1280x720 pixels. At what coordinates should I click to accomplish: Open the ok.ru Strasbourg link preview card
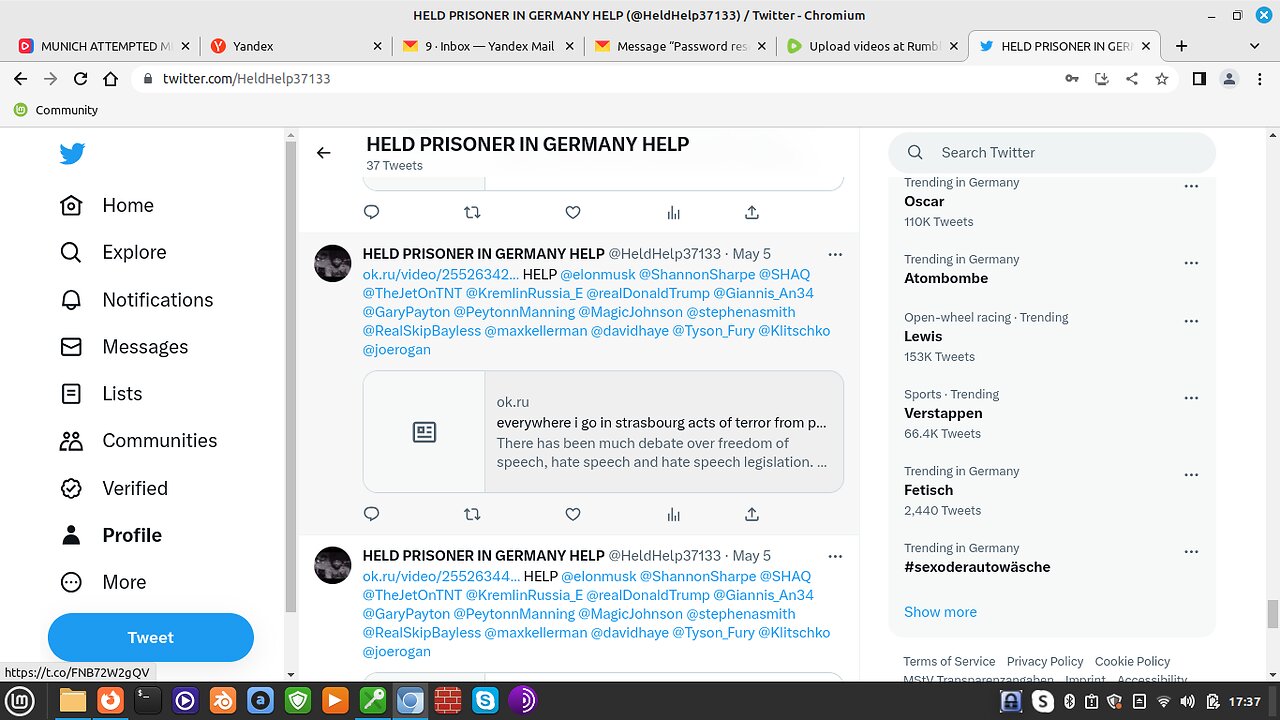(603, 432)
